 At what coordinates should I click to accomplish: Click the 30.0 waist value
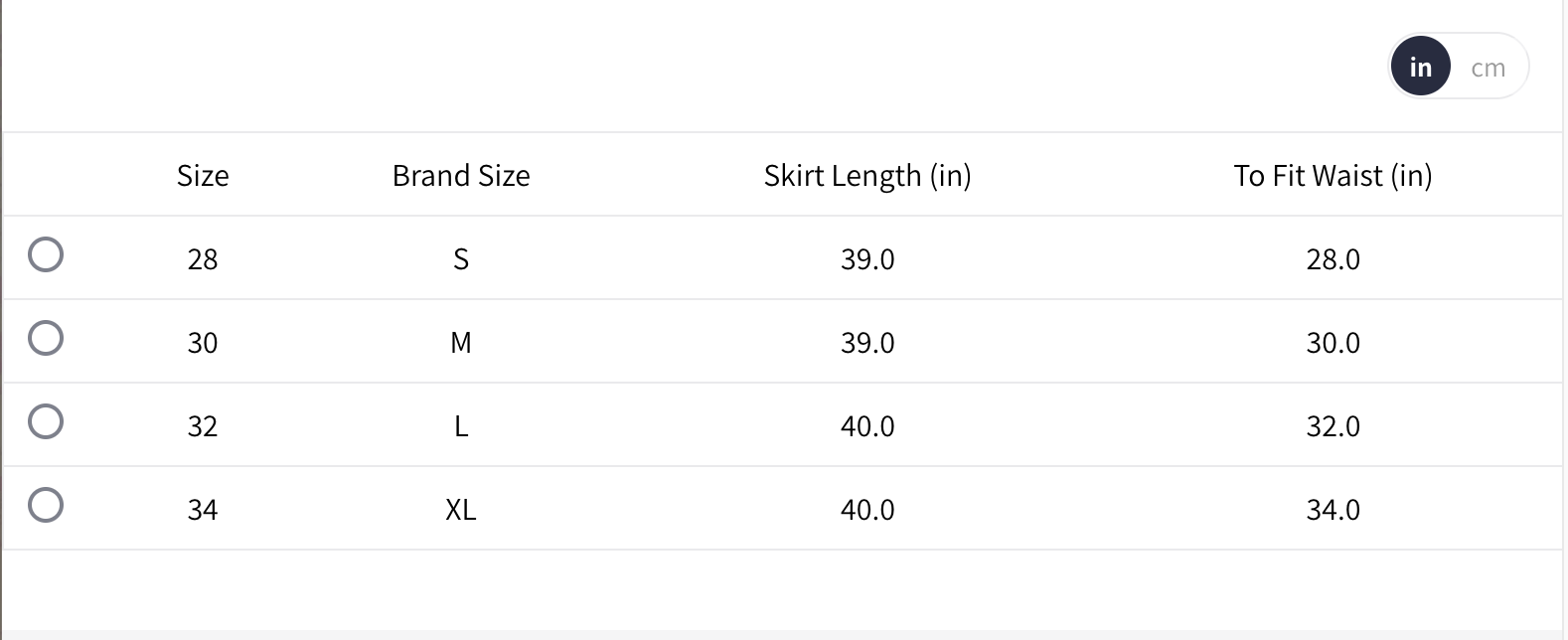coord(1333,343)
